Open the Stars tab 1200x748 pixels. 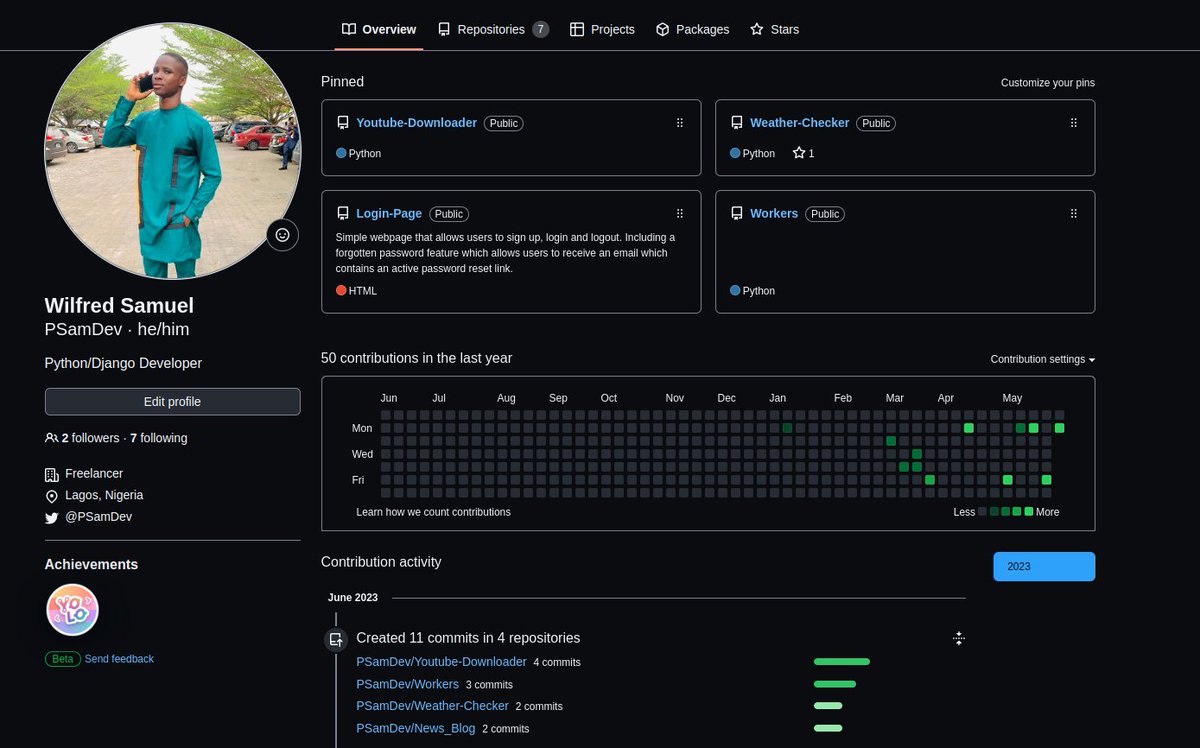(774, 29)
